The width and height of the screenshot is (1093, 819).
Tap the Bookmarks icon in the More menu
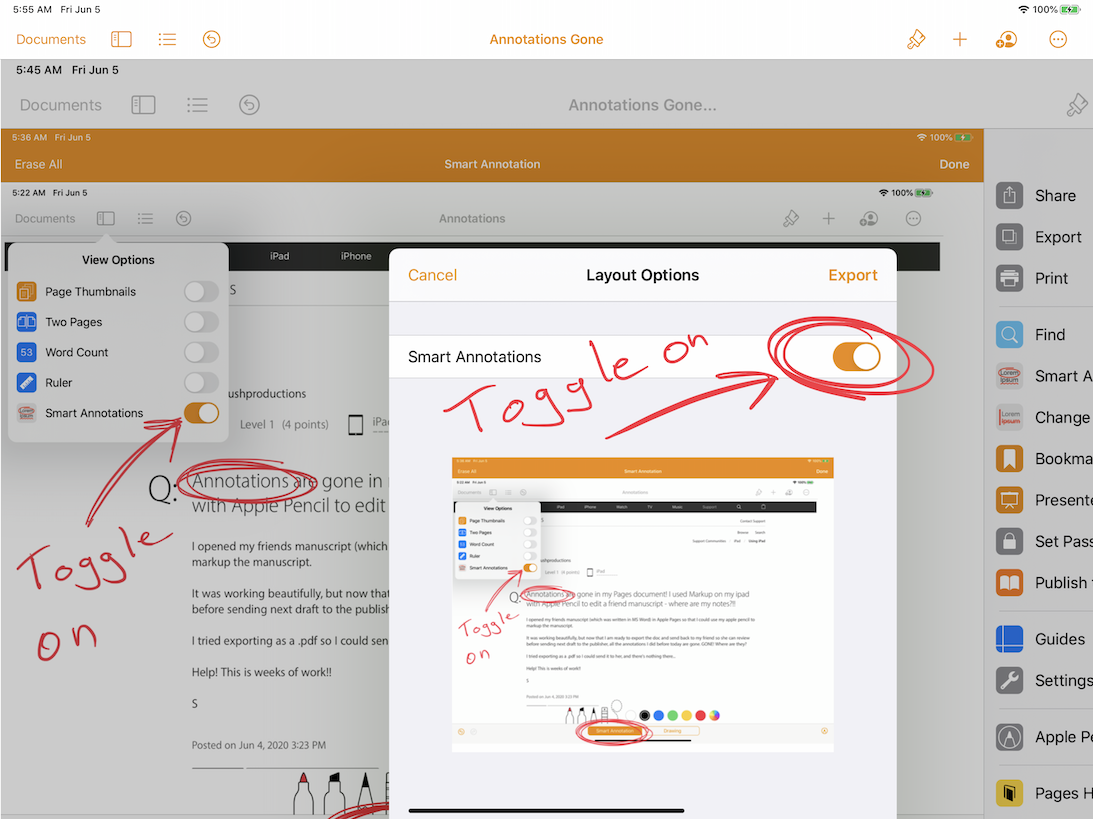pos(1009,459)
